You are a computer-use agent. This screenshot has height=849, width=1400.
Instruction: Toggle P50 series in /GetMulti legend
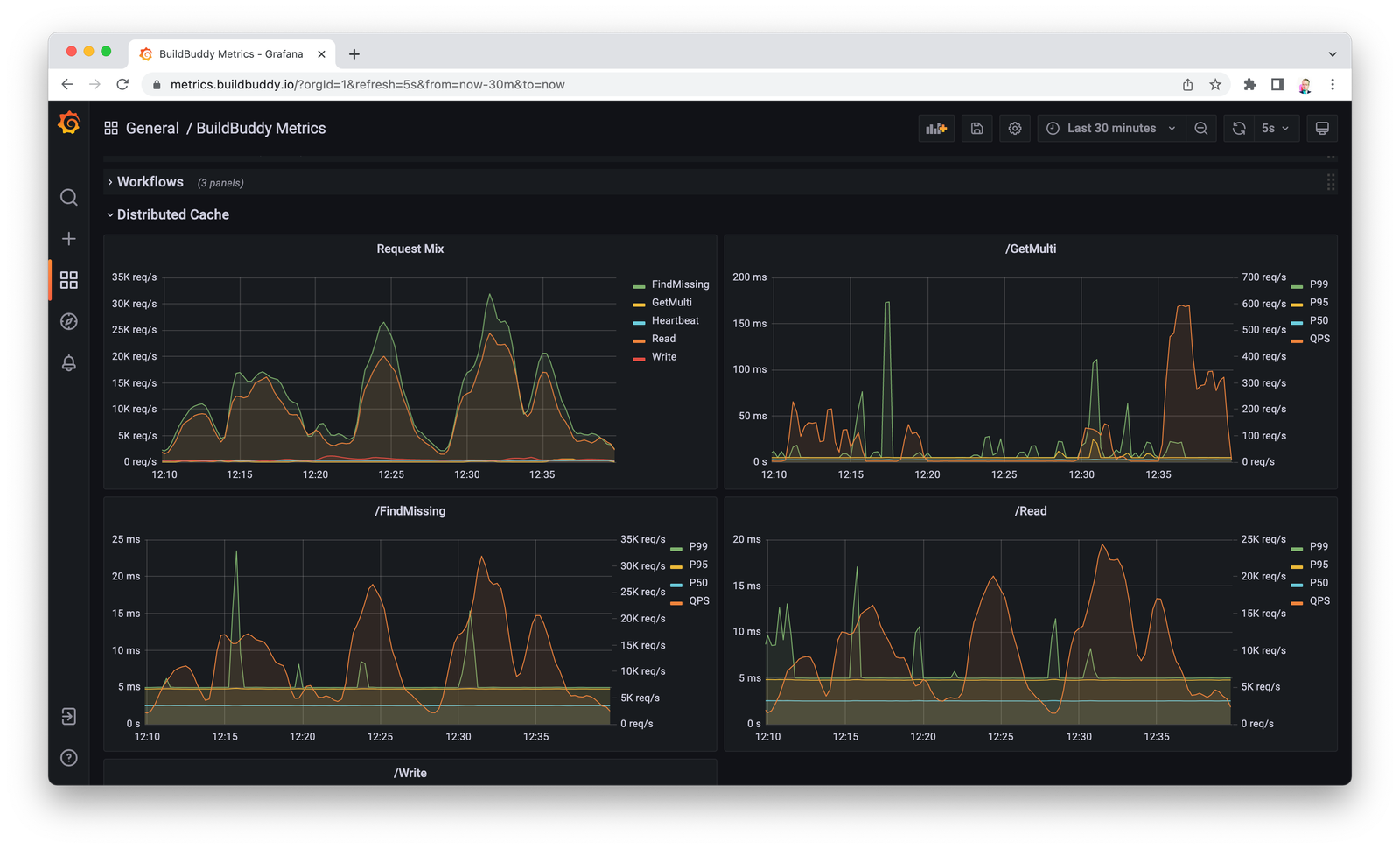(x=1319, y=320)
